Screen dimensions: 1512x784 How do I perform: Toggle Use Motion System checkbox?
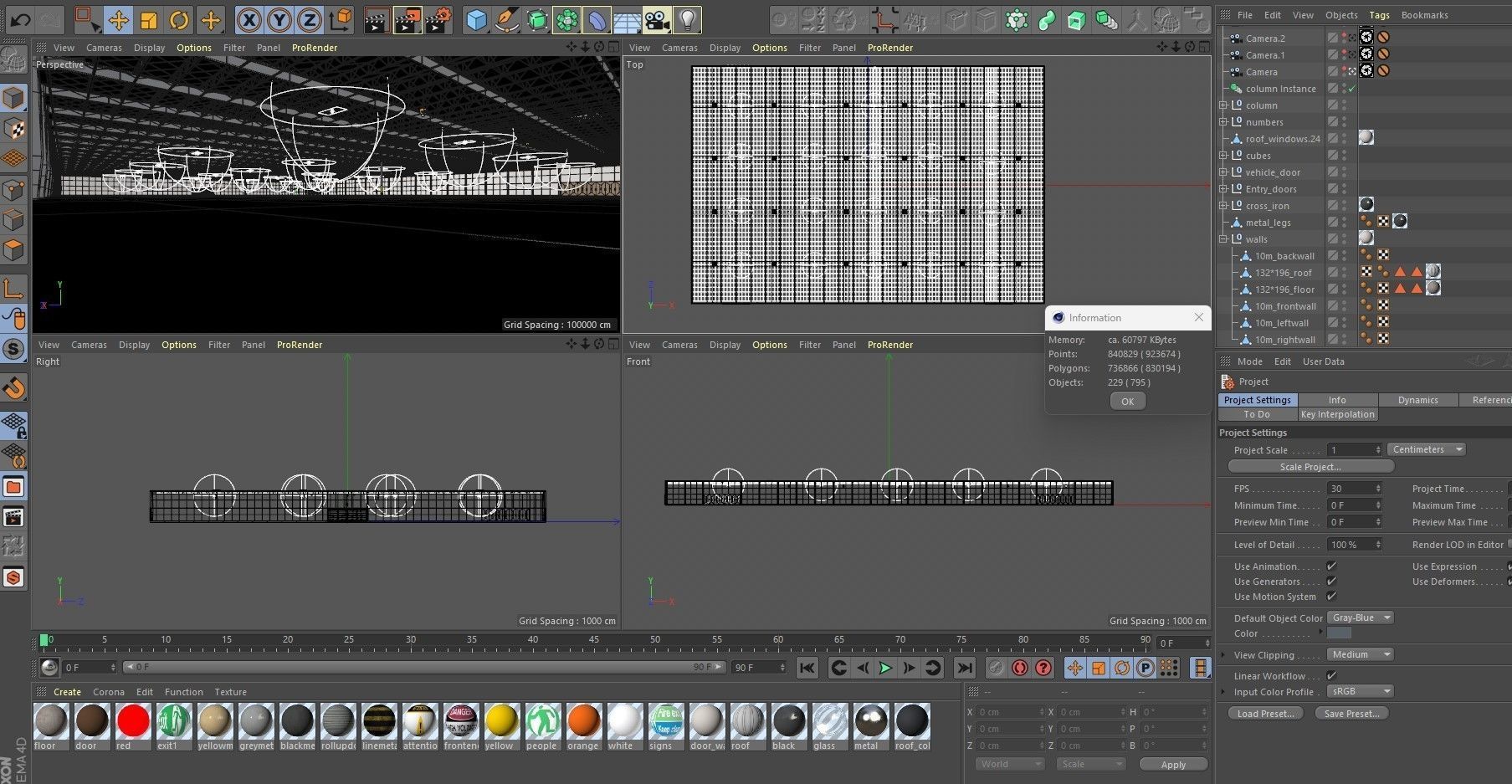[x=1331, y=597]
